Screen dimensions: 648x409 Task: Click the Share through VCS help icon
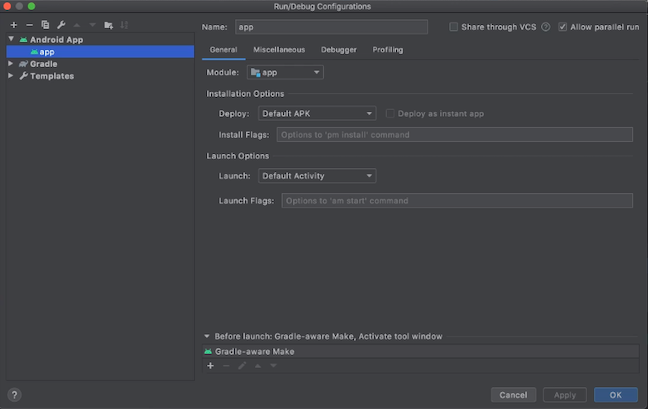click(546, 27)
